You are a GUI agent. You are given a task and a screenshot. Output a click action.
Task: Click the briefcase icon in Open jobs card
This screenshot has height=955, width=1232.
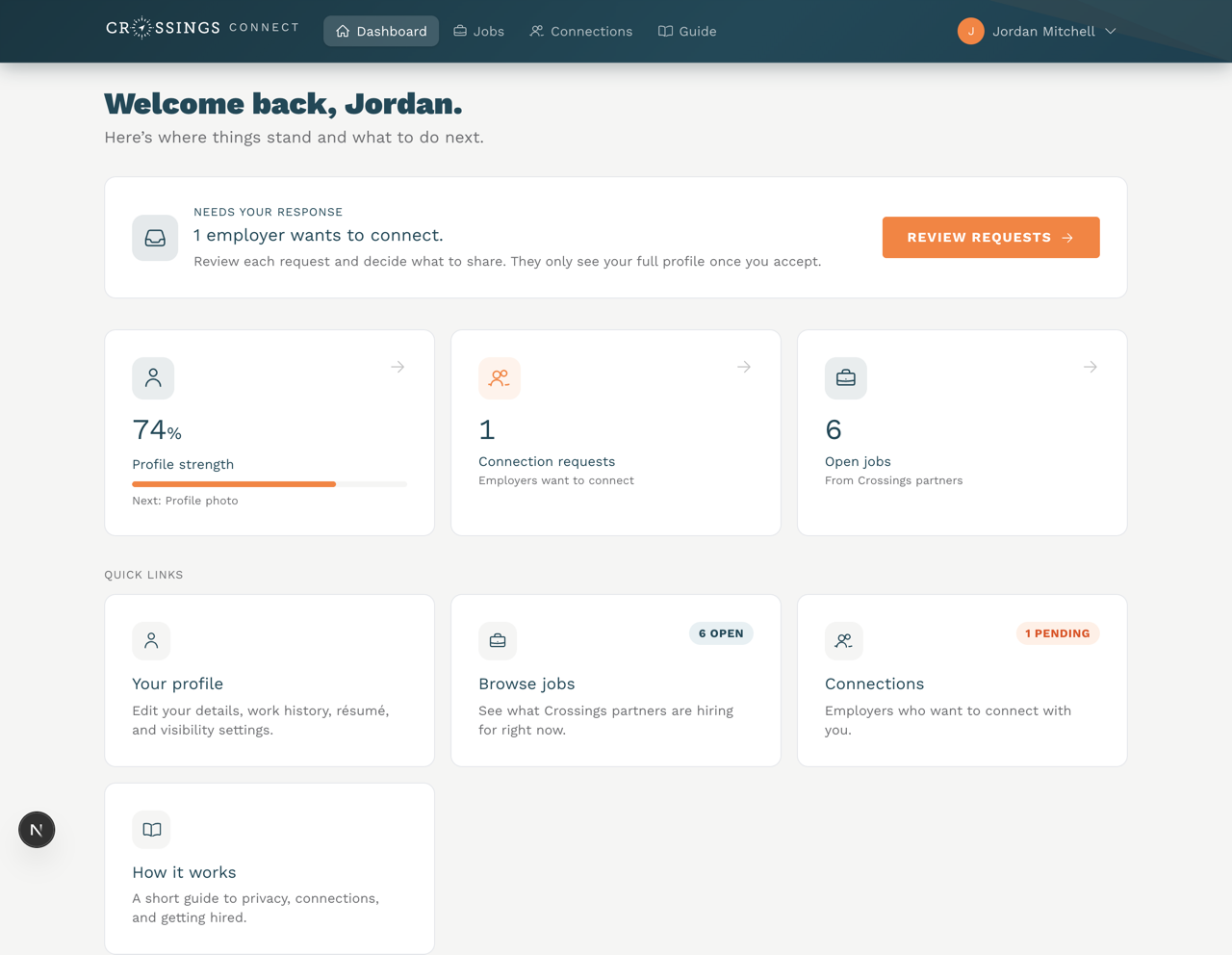[846, 378]
